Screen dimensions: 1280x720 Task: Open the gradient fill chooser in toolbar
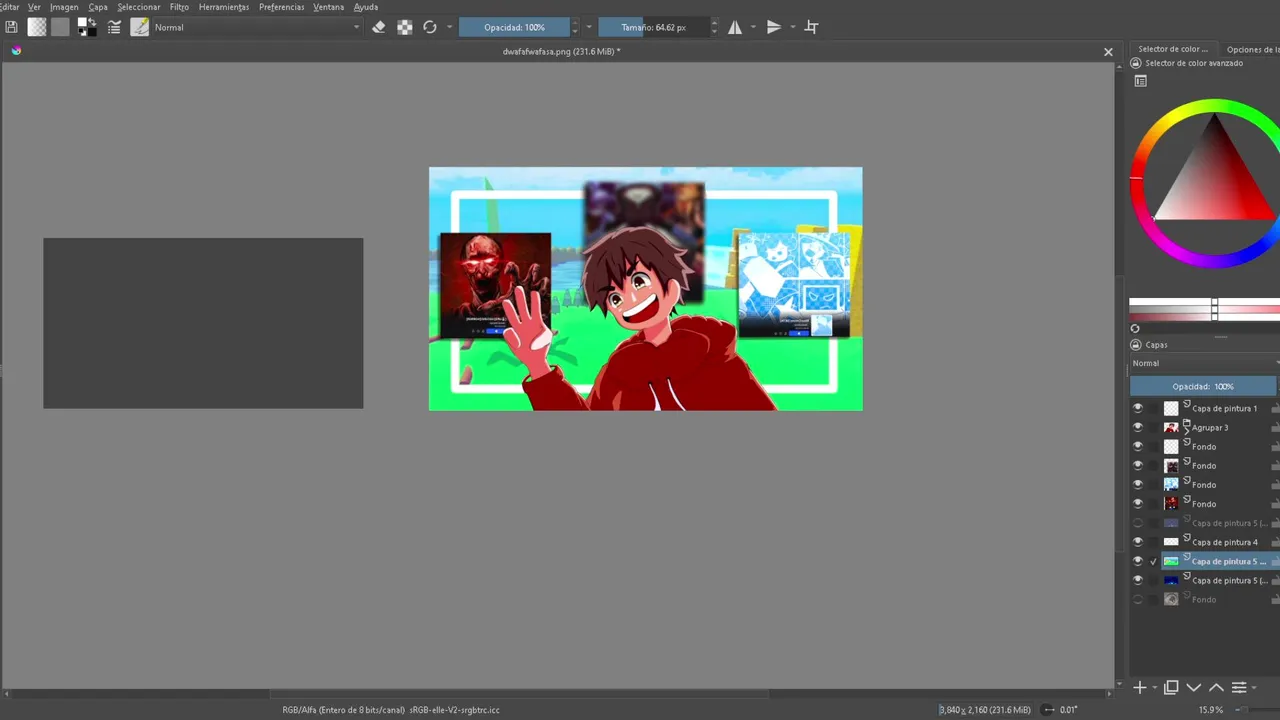pyautogui.click(x=37, y=27)
